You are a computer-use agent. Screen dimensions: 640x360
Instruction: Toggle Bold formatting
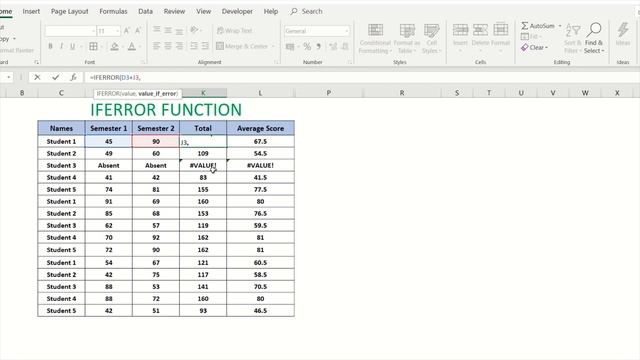click(x=50, y=46)
